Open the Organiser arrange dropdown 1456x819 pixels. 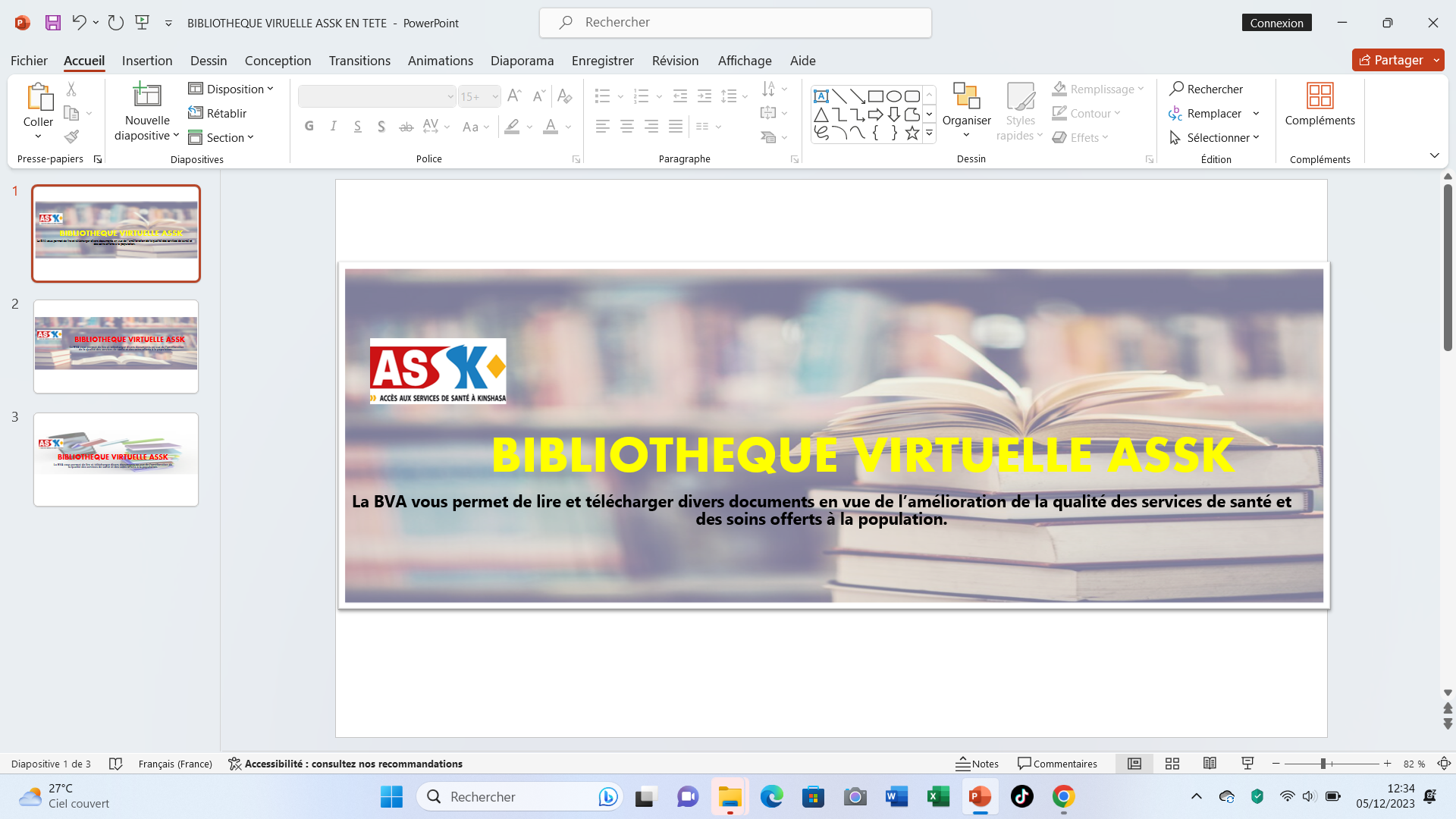pyautogui.click(x=966, y=110)
